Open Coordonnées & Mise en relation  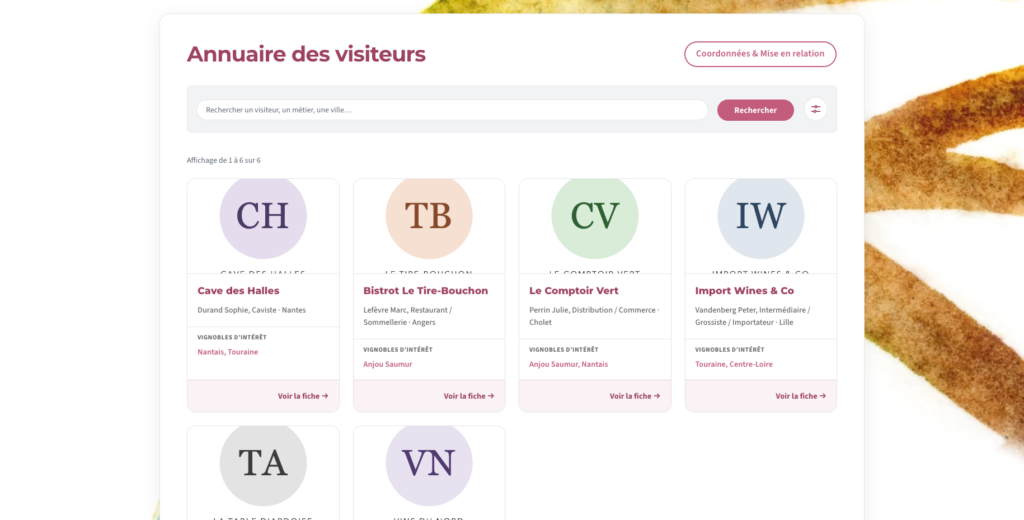(x=760, y=54)
